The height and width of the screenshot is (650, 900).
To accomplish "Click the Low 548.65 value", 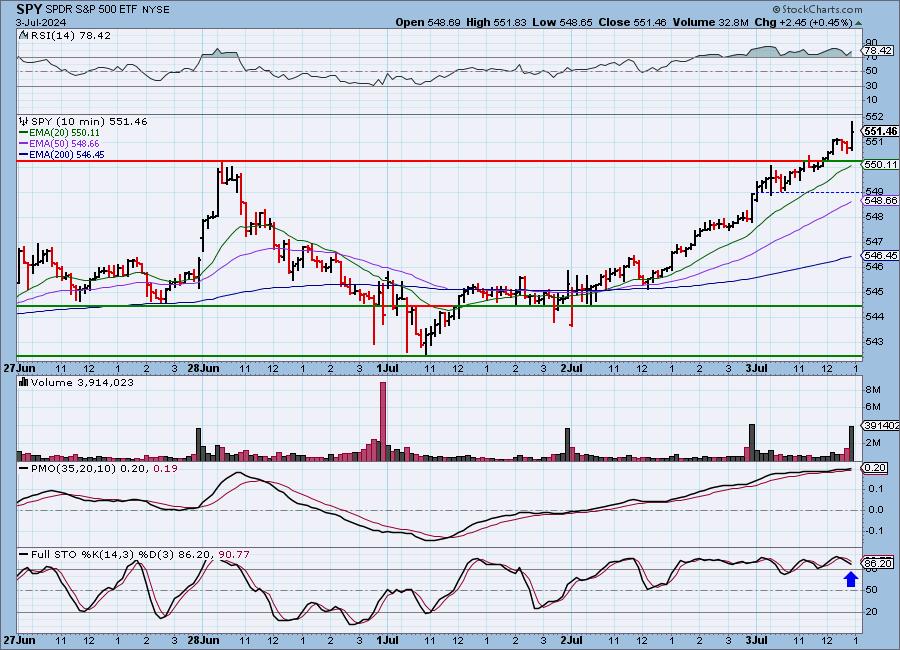I will click(562, 22).
